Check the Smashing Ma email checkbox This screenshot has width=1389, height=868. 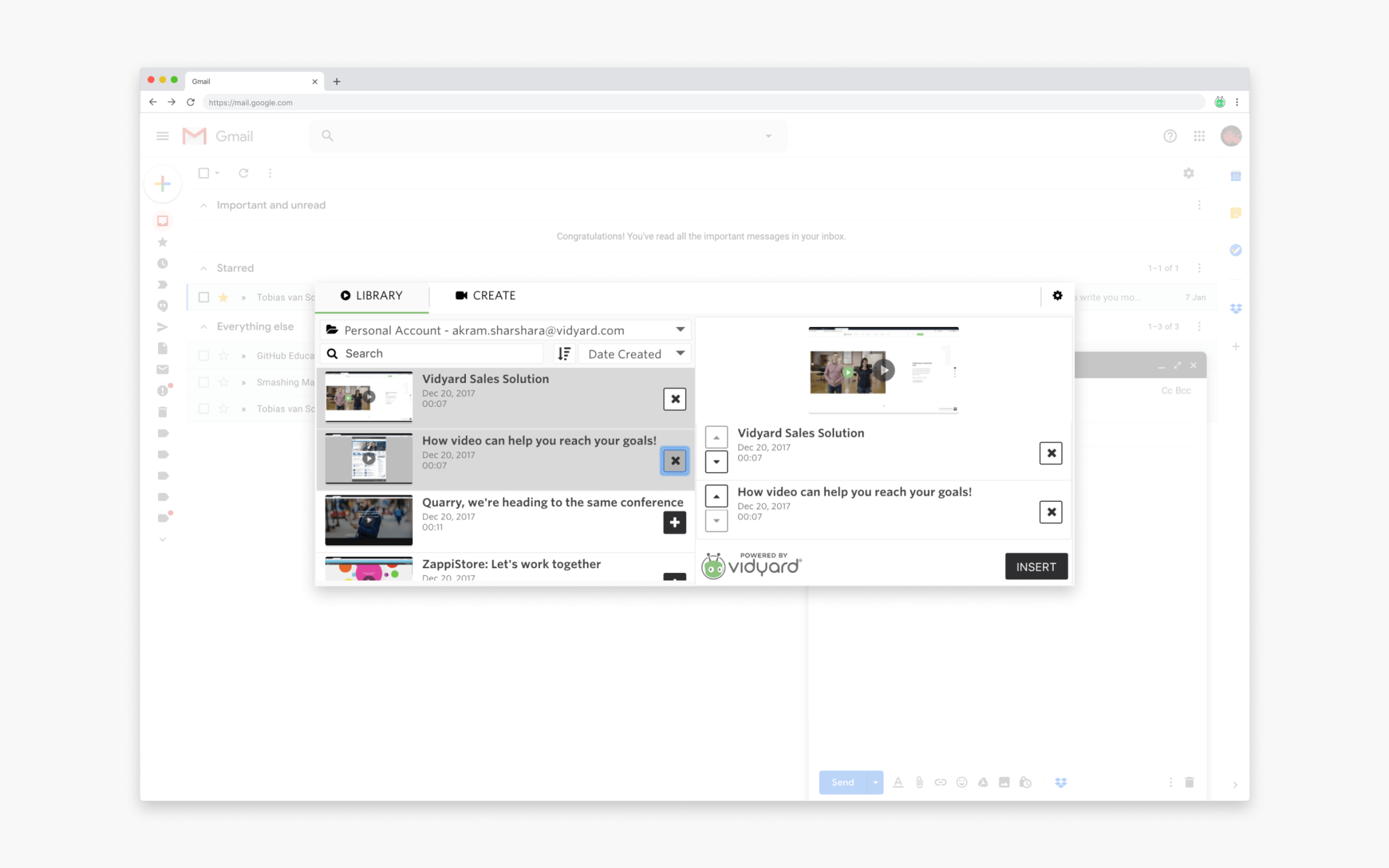[x=203, y=382]
